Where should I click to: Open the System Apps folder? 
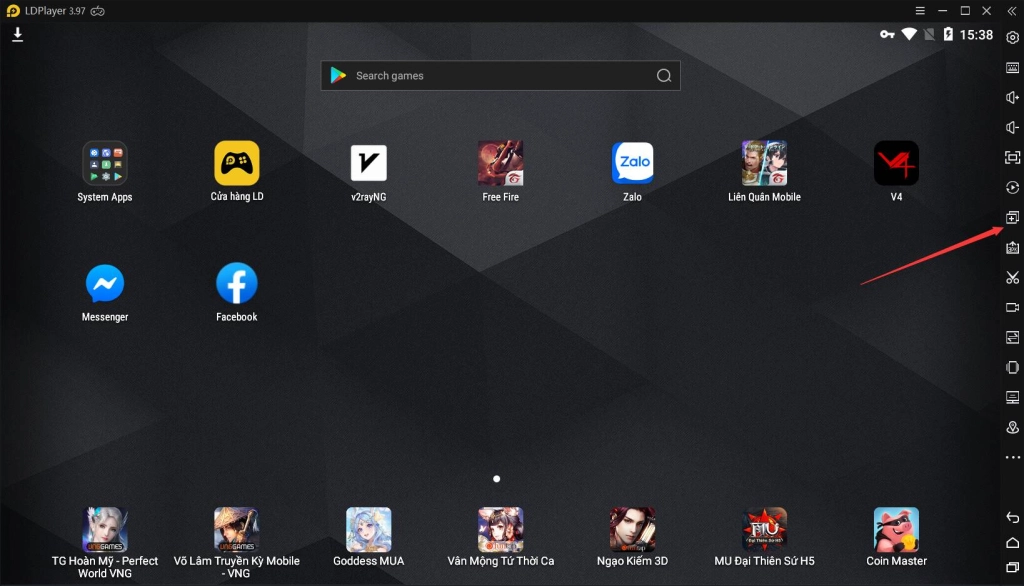pyautogui.click(x=105, y=163)
